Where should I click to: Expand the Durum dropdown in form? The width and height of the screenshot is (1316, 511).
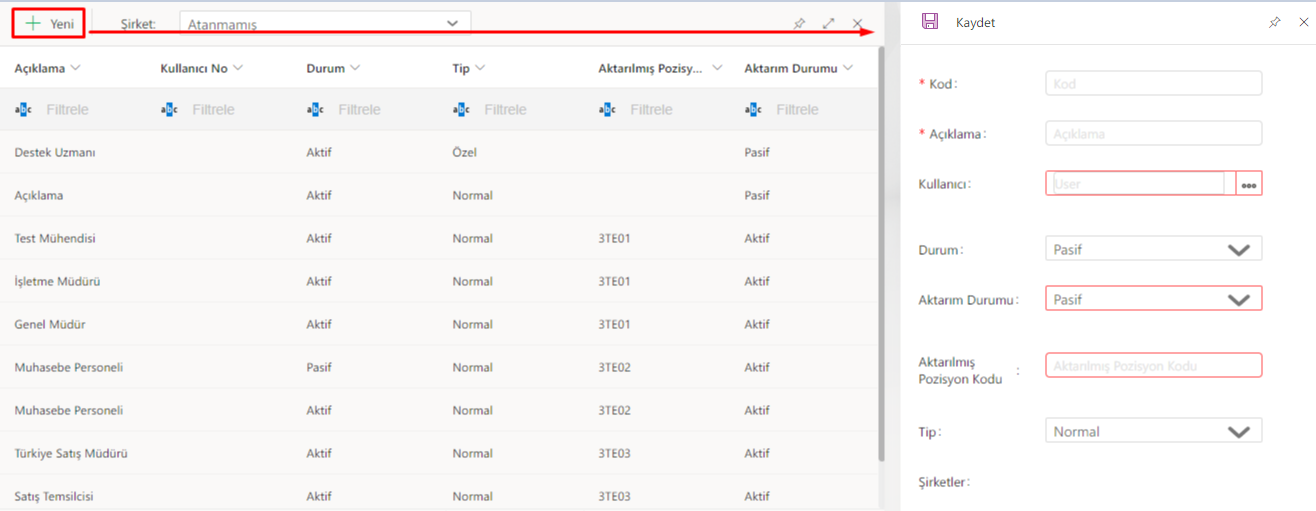tap(1238, 250)
